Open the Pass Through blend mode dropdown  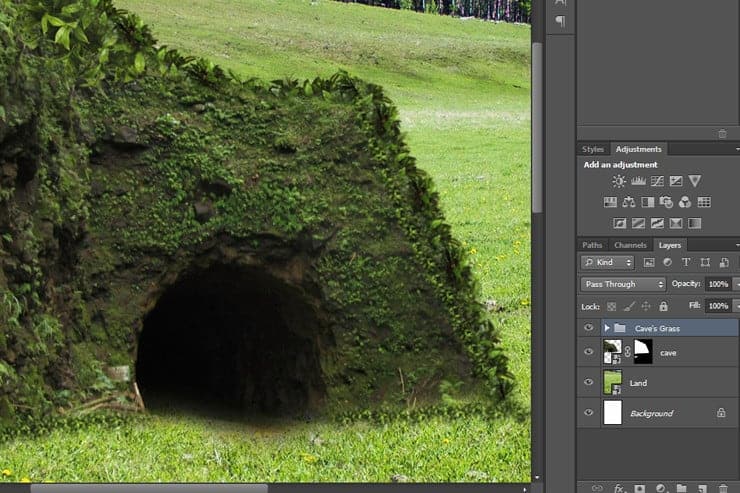tap(623, 284)
